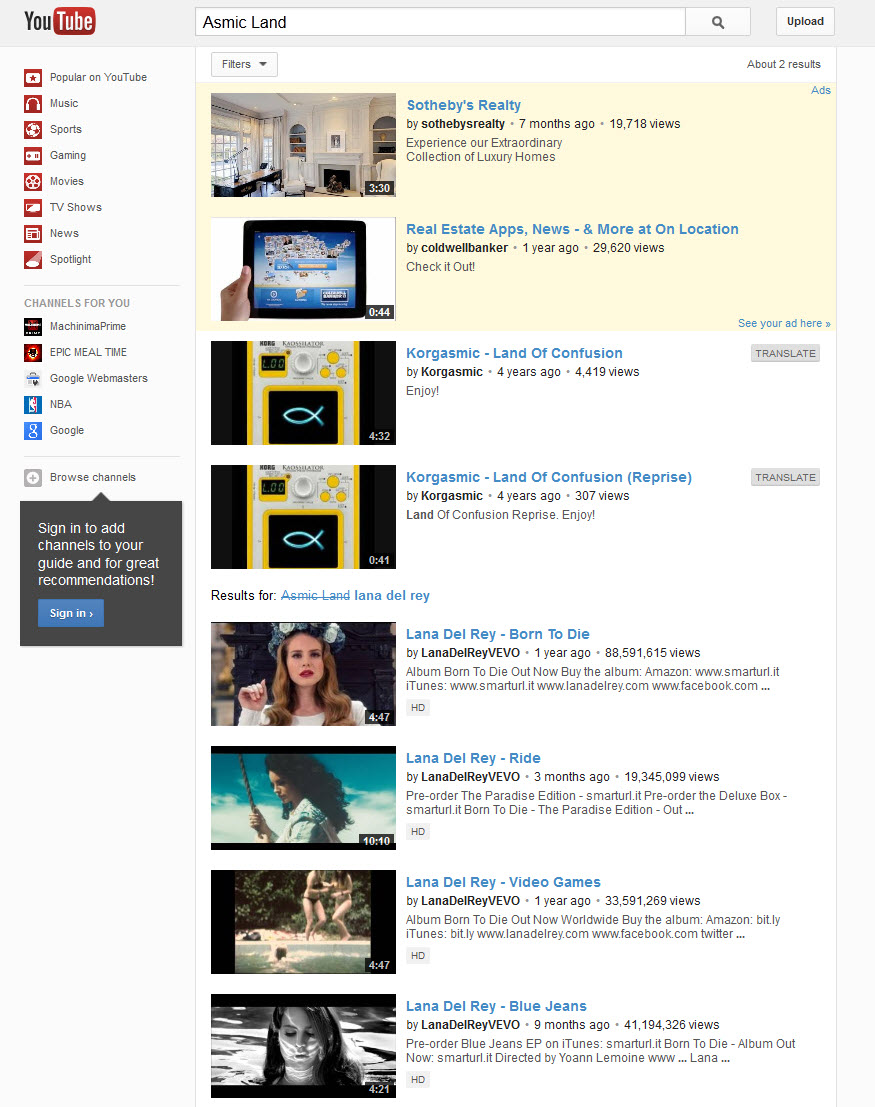Open Real Estate Apps, News video title
The height and width of the screenshot is (1107, 875).
point(572,229)
